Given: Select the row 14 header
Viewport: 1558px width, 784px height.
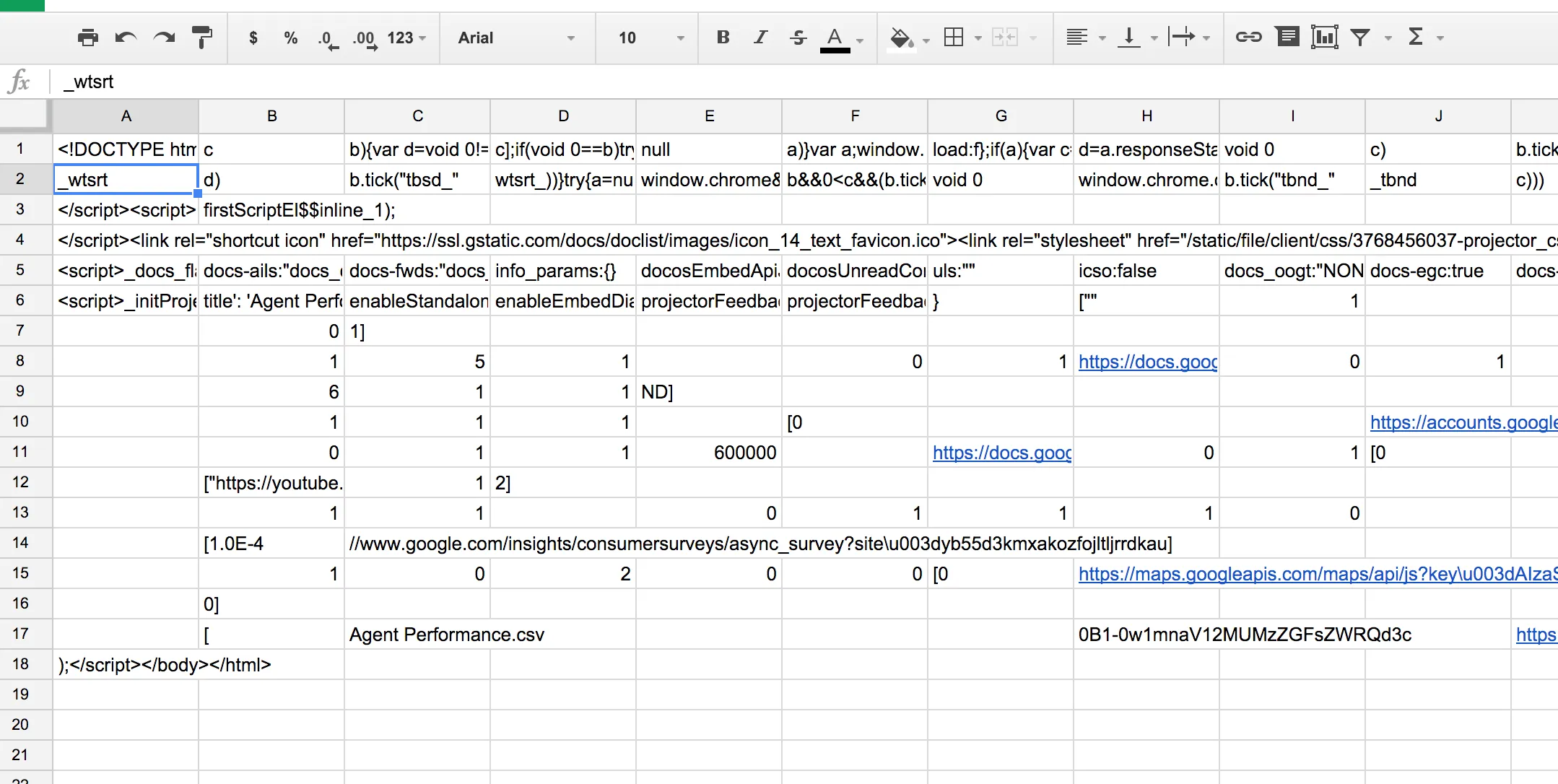Looking at the screenshot, I should click(20, 543).
